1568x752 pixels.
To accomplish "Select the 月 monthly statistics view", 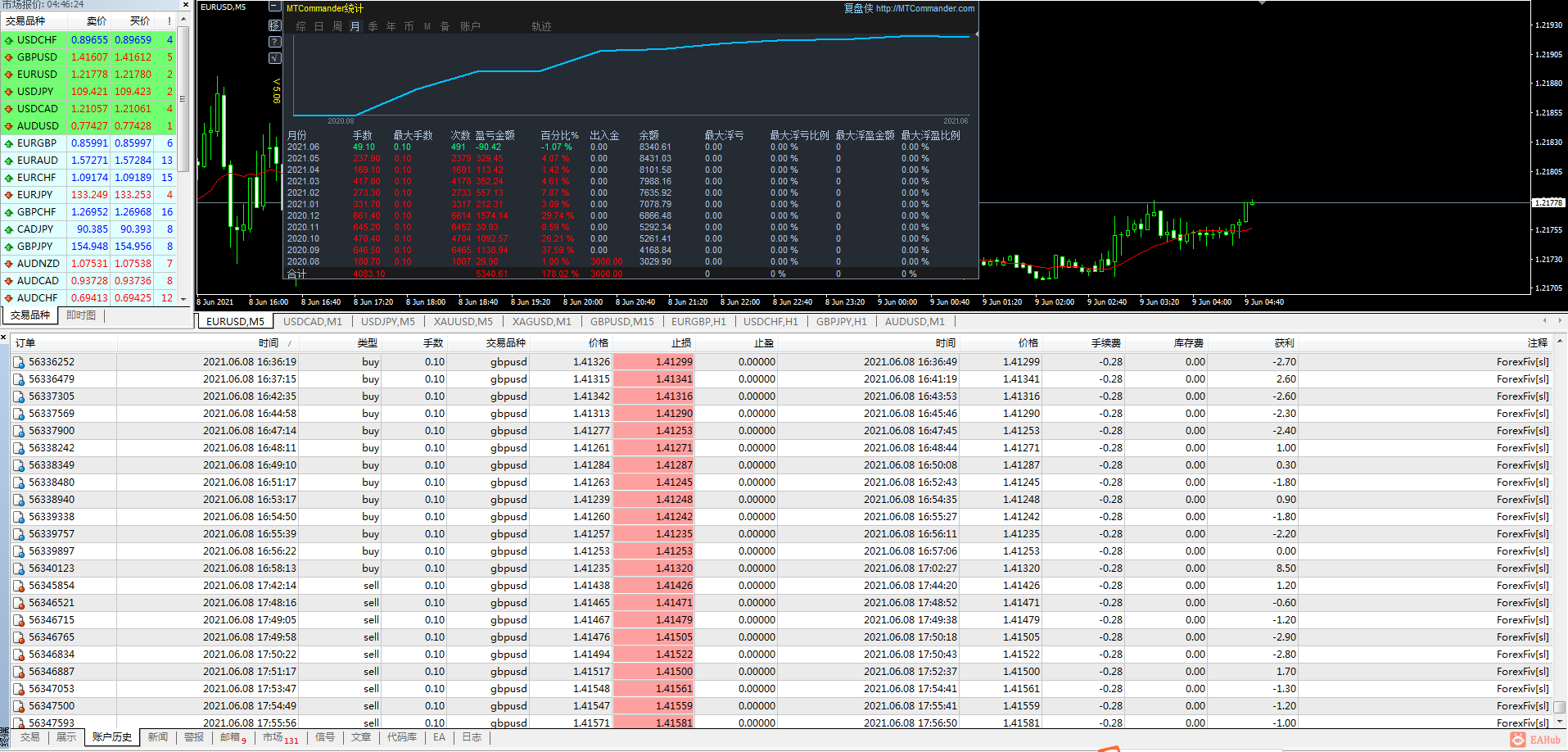I will 355,26.
